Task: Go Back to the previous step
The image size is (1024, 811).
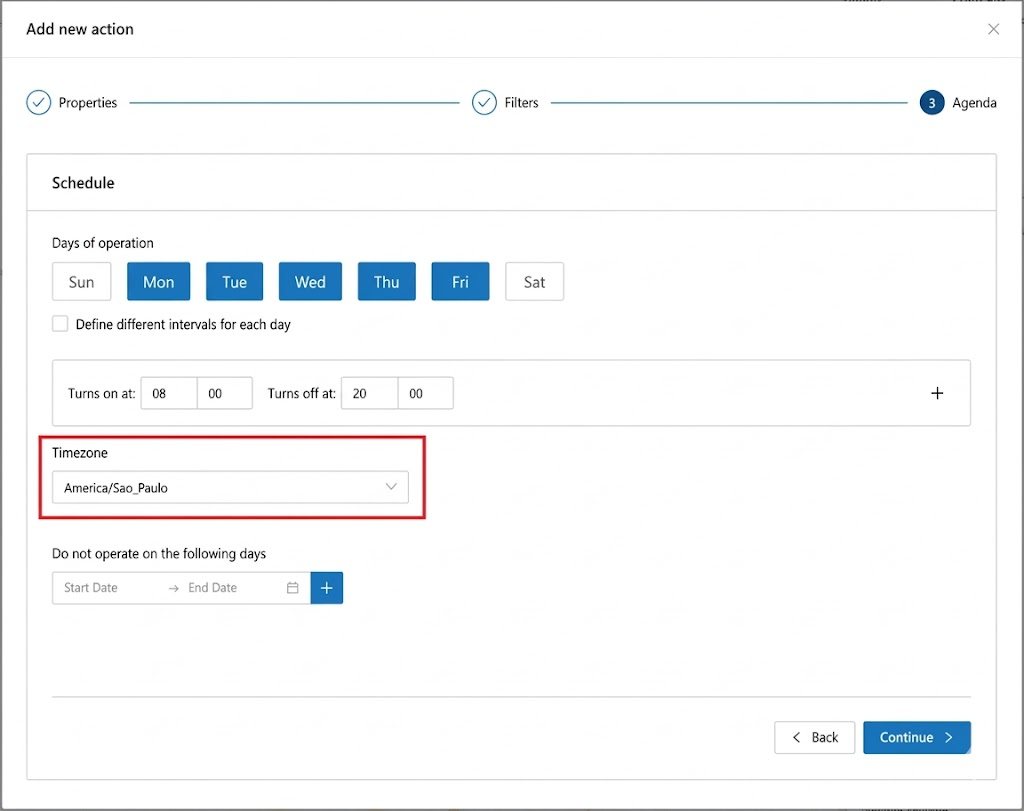Action: click(814, 737)
